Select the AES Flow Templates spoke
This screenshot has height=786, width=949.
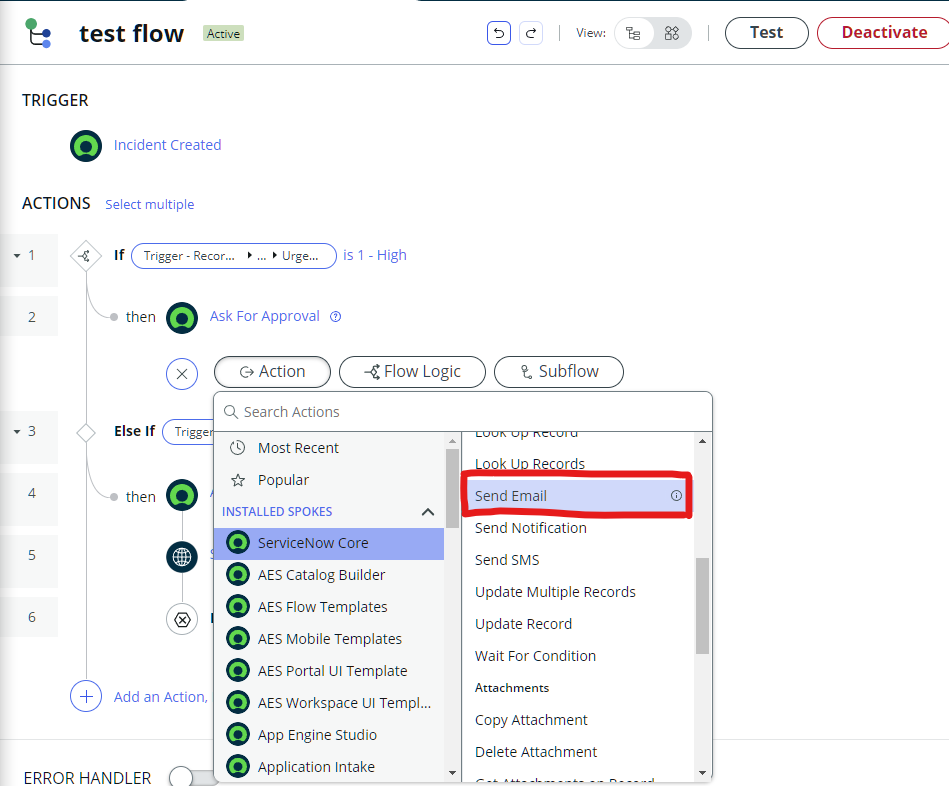point(329,607)
